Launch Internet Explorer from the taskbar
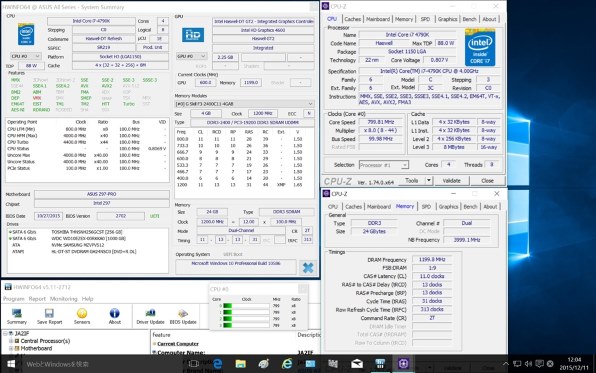The width and height of the screenshot is (596, 373). click(287, 364)
